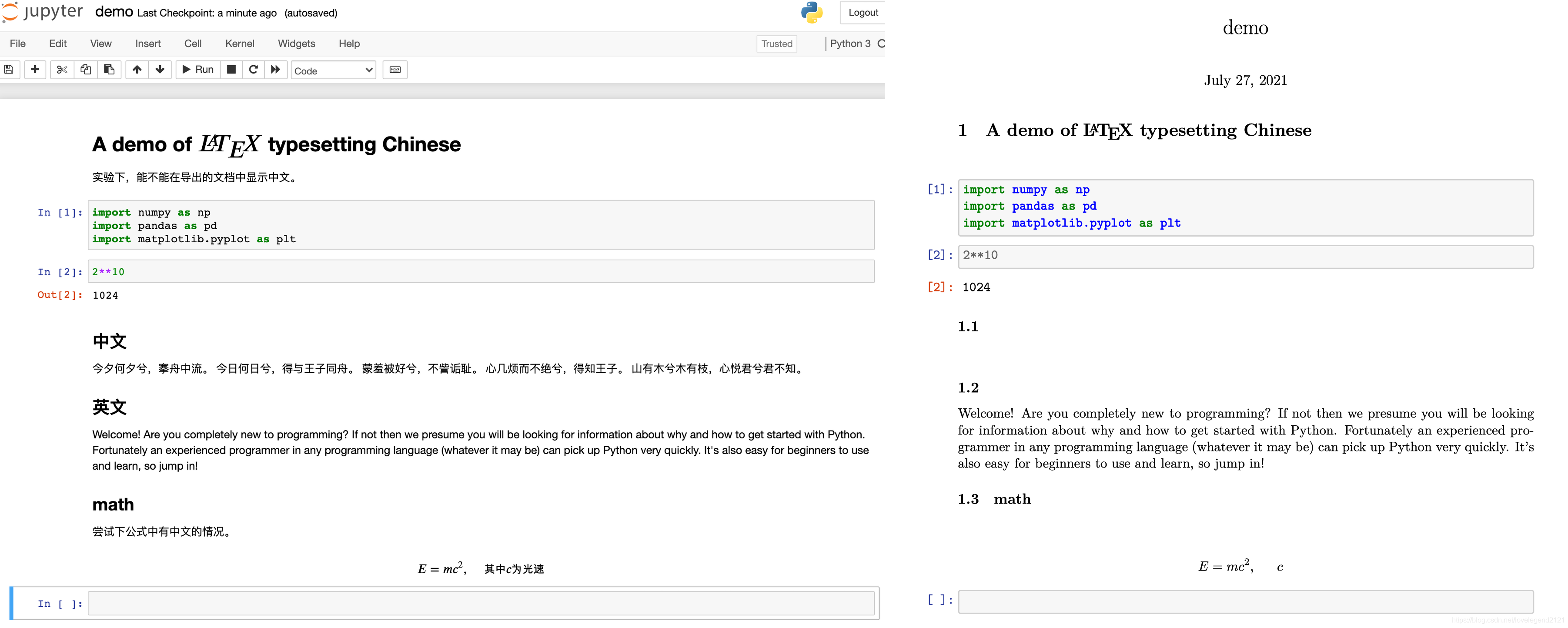
Task: Restart kernel and run all cells
Action: [276, 70]
